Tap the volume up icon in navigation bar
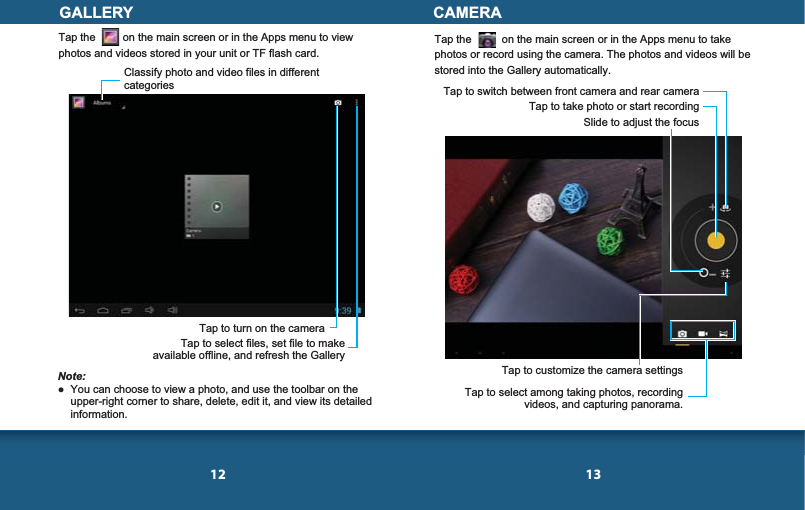 pyautogui.click(x=172, y=310)
